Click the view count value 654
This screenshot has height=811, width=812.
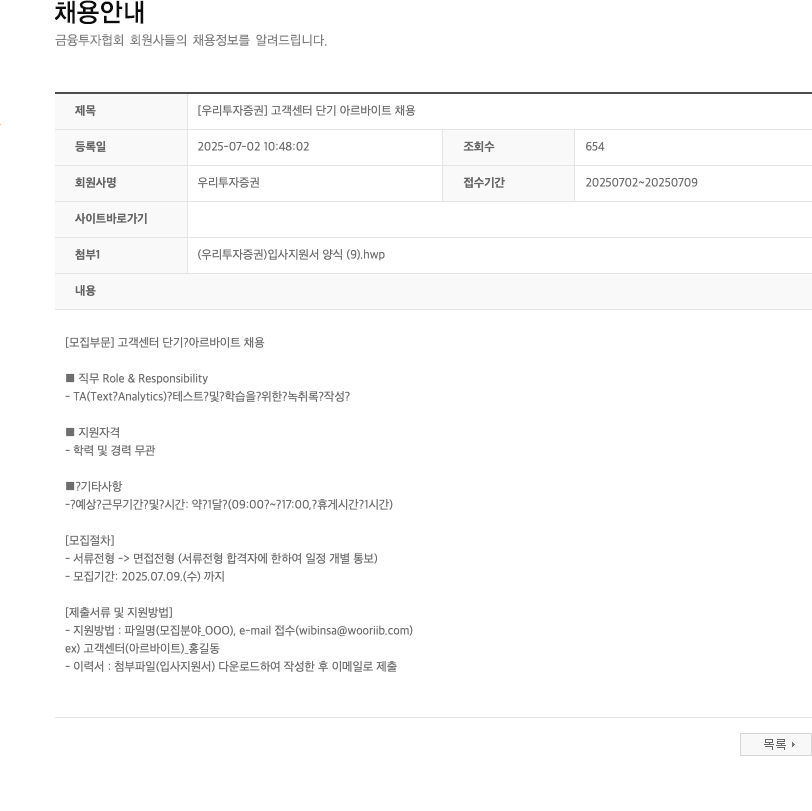594,147
